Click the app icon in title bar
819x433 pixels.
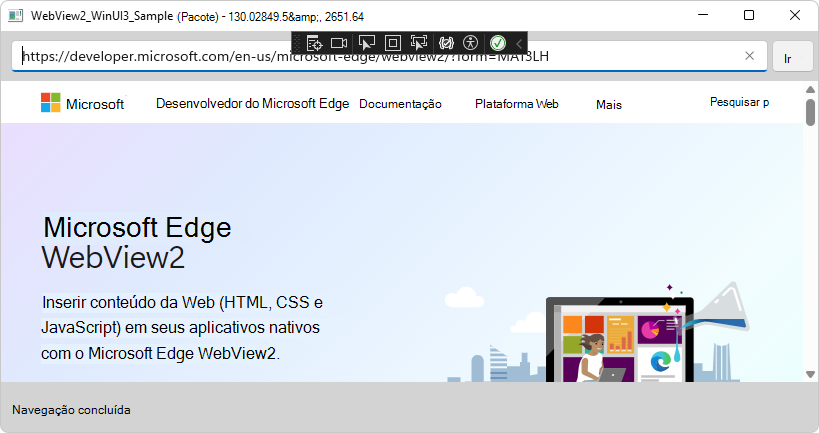pos(16,16)
